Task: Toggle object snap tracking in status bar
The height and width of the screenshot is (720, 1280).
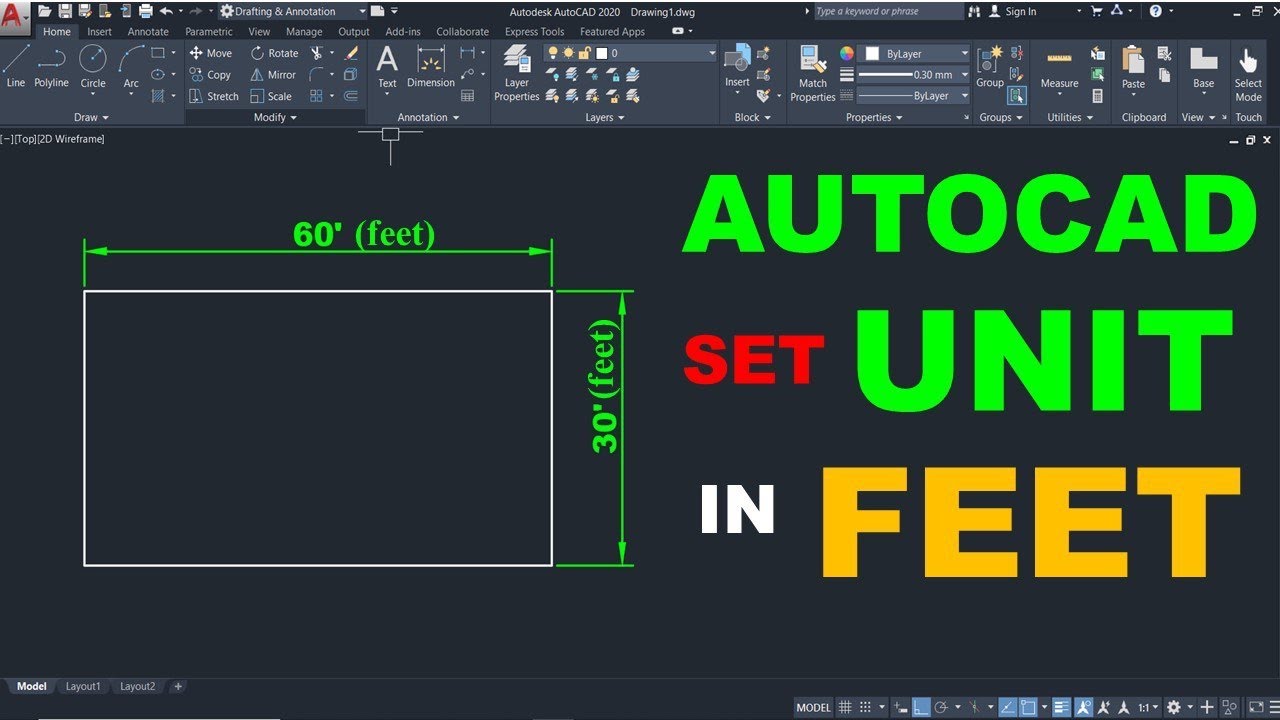Action: [x=1007, y=707]
